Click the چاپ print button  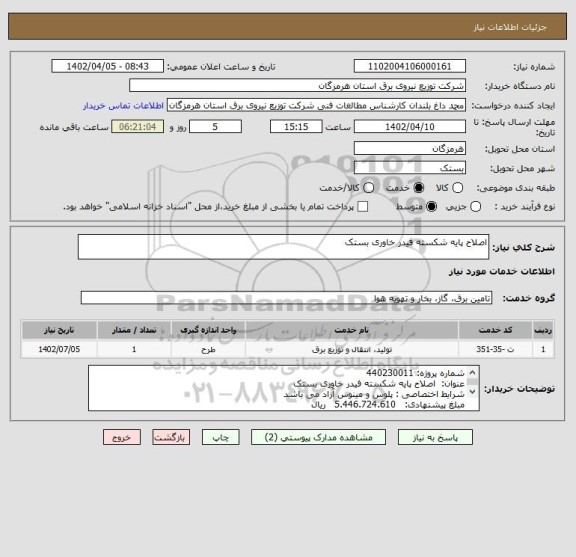220,437
